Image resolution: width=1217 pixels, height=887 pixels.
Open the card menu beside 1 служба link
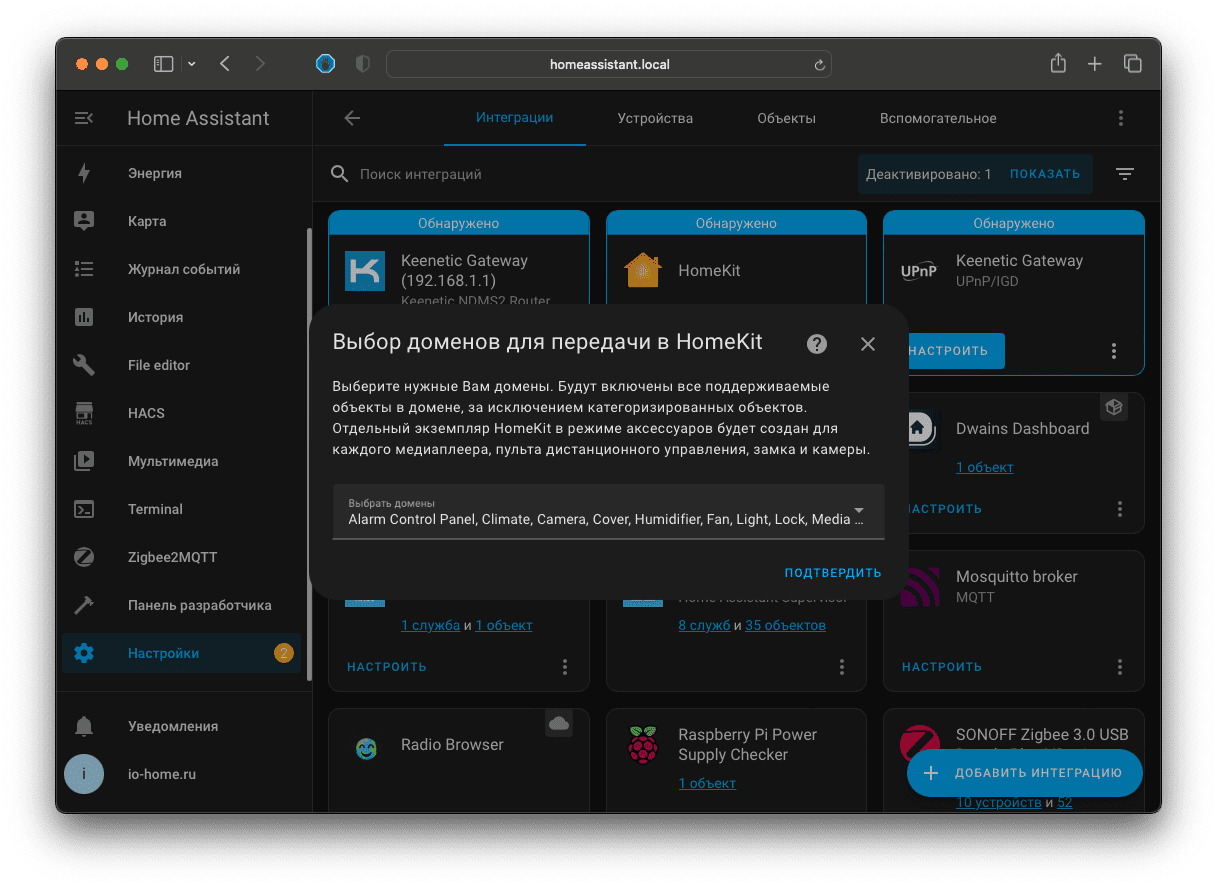pyautogui.click(x=565, y=667)
